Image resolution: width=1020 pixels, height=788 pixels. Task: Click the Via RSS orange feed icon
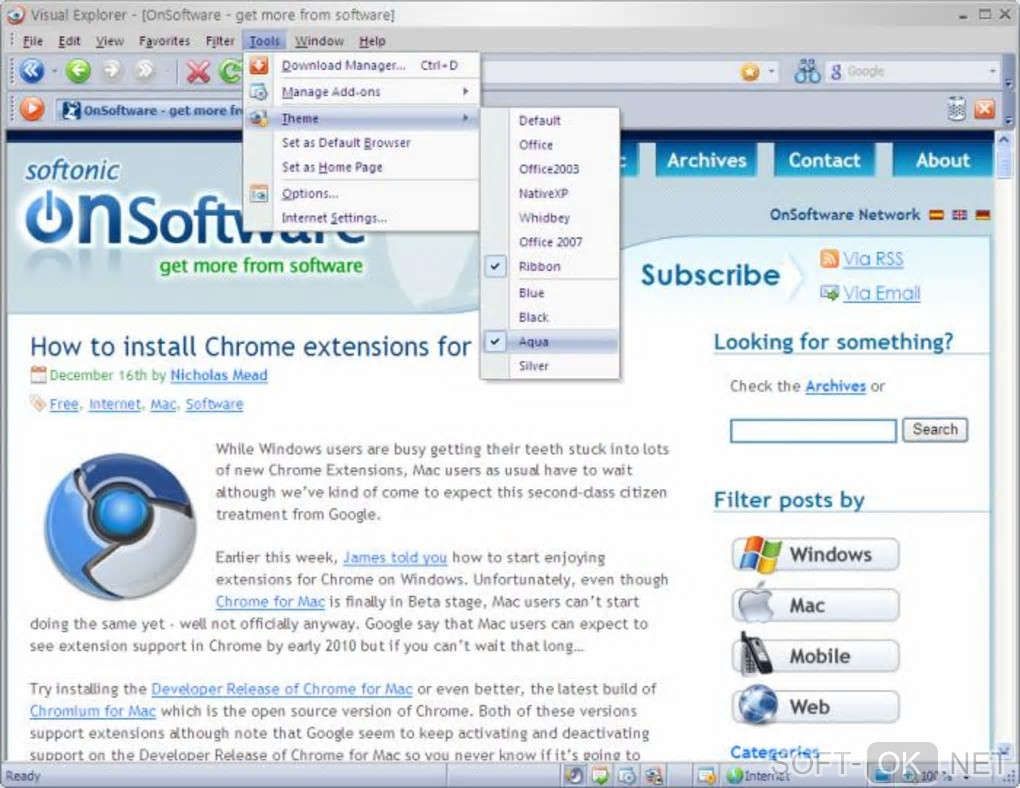(x=829, y=258)
